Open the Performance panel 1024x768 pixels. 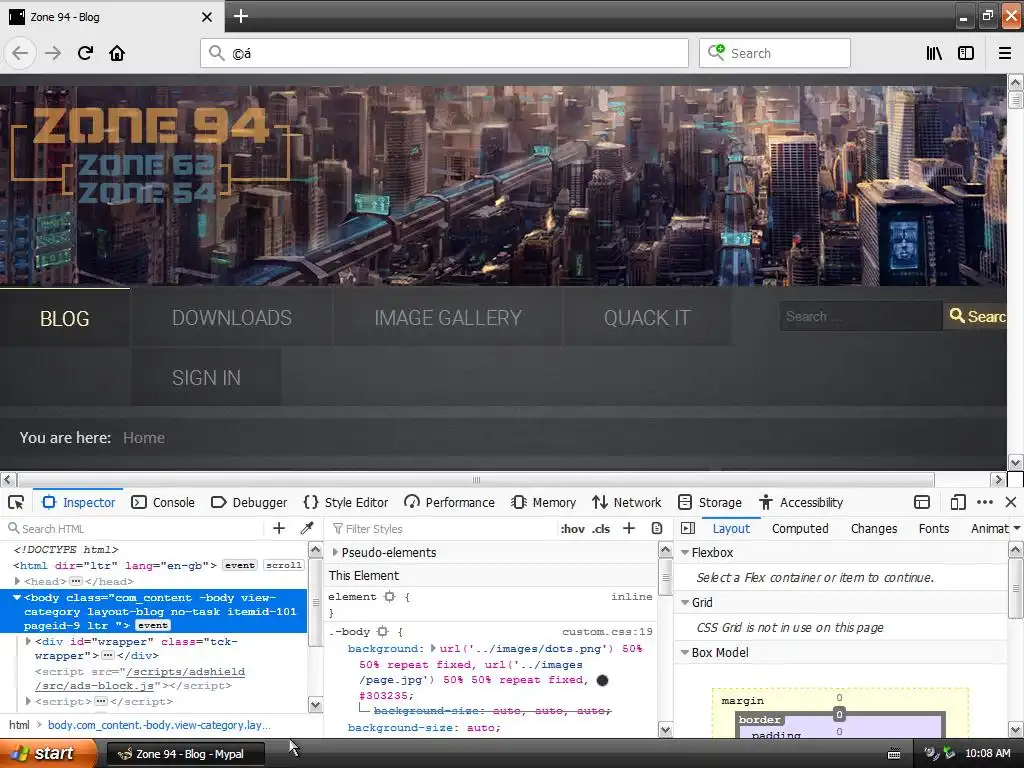tap(449, 502)
